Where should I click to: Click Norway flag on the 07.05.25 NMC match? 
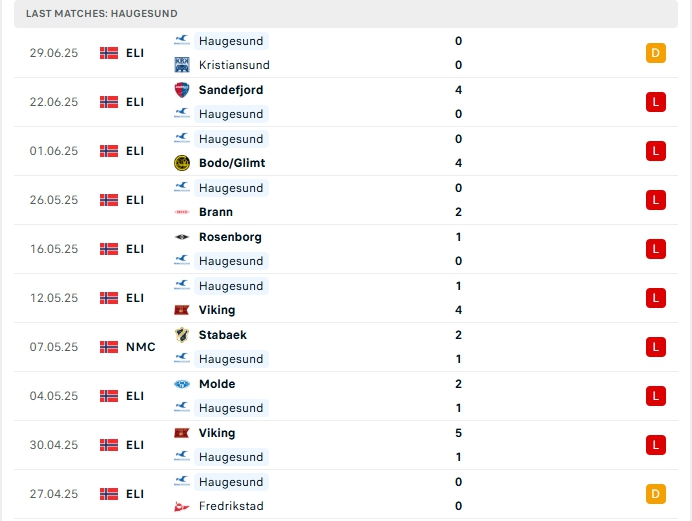coord(109,347)
